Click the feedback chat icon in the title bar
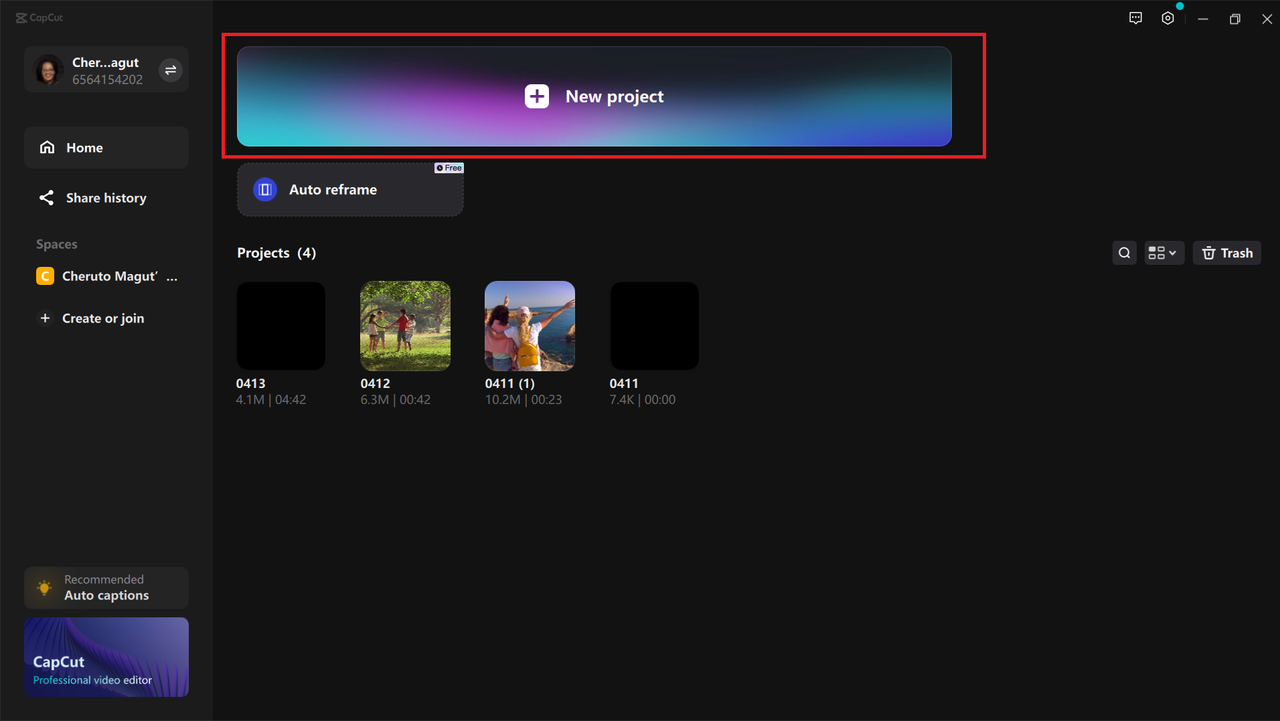Viewport: 1280px width, 721px height. [x=1135, y=18]
